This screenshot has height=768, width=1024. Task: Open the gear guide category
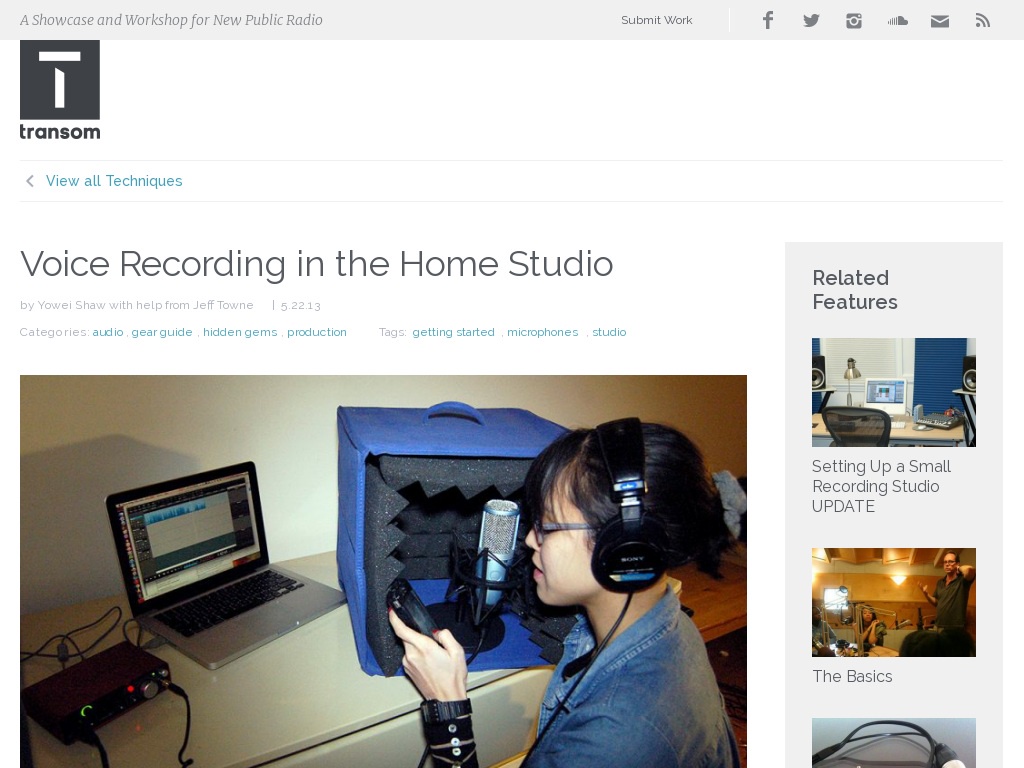[x=162, y=332]
